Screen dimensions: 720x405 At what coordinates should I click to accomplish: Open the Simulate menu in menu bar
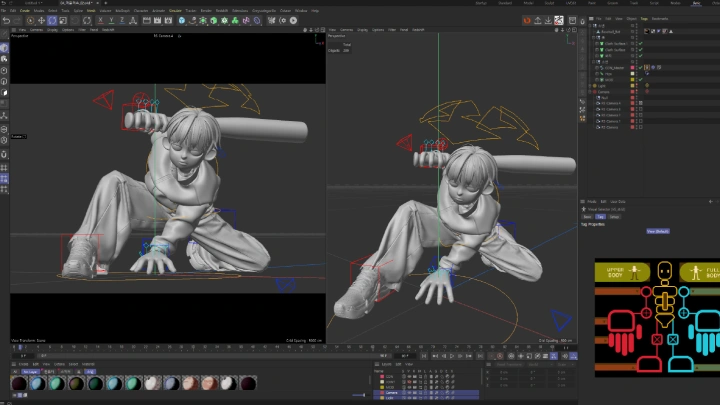tap(175, 11)
